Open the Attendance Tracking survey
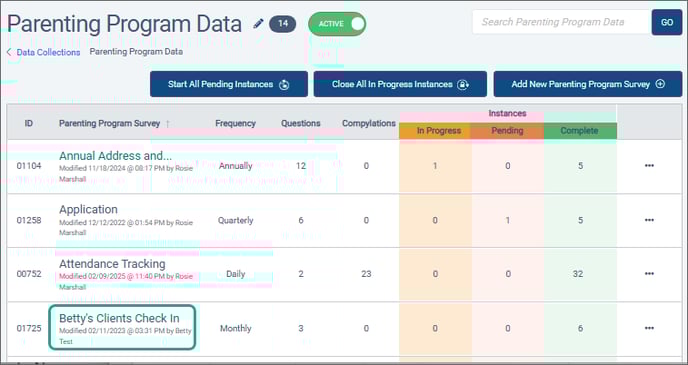 [112, 264]
